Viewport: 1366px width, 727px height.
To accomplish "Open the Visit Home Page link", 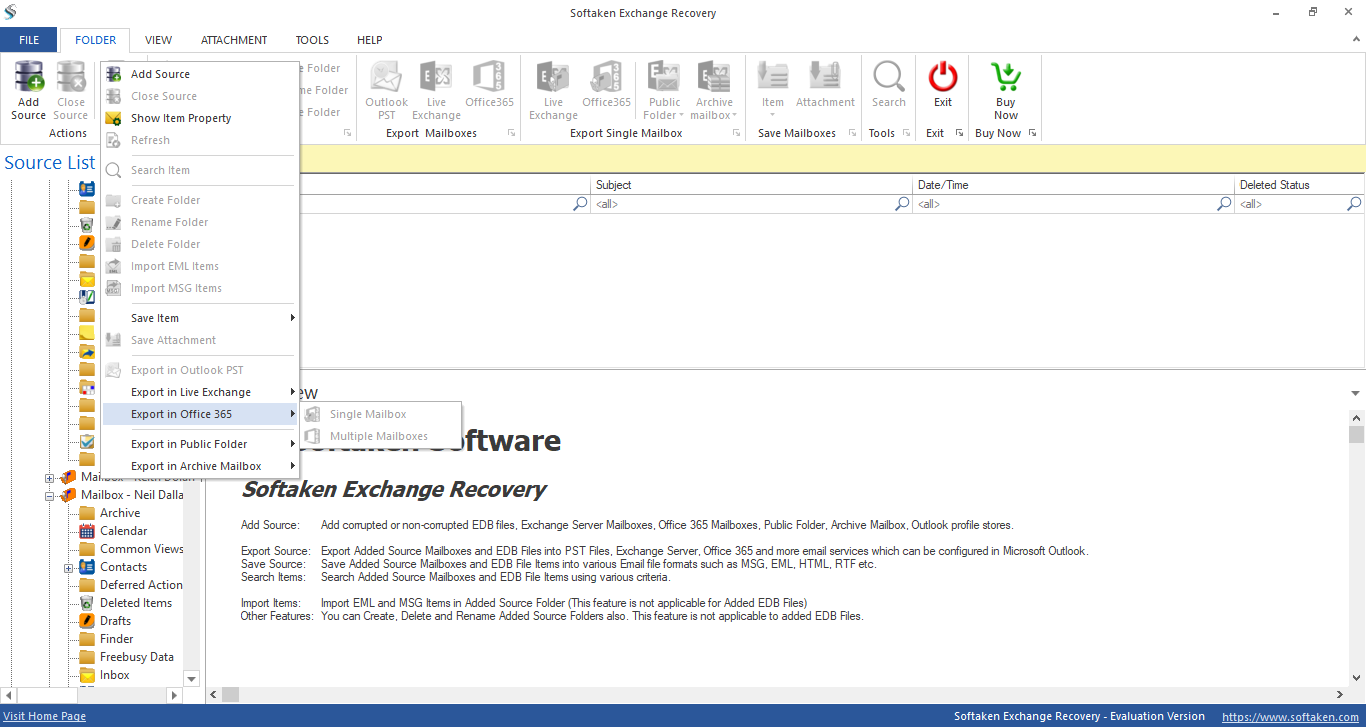I will coord(45,716).
